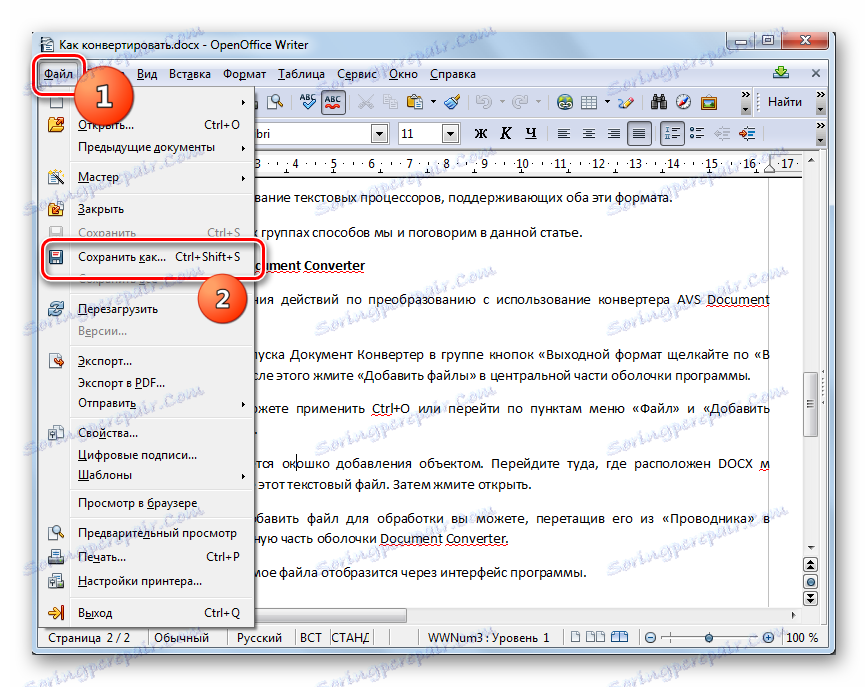Switch to single page view layout
This screenshot has height=687, width=868.
(x=576, y=637)
